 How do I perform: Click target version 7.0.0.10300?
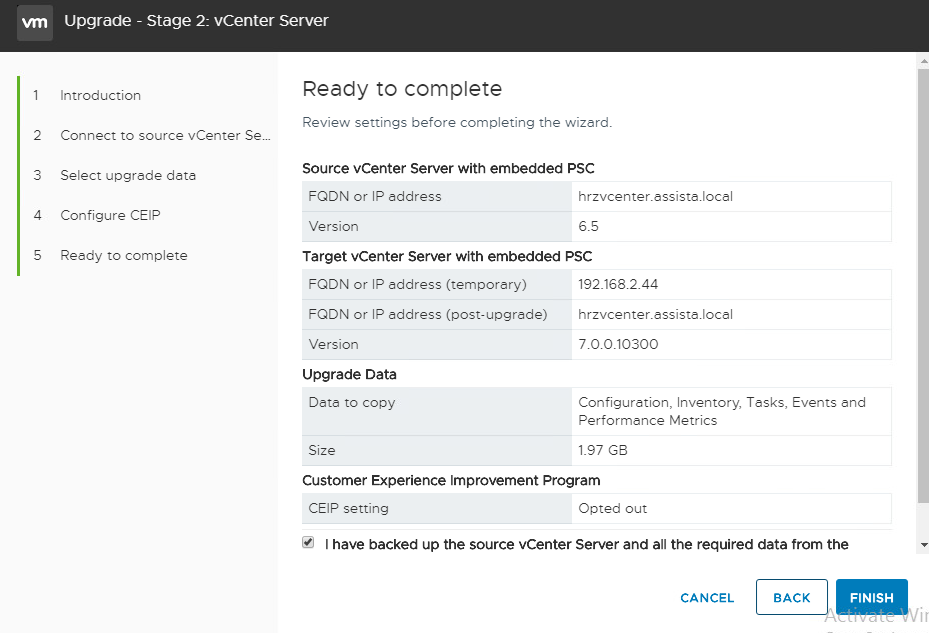point(618,344)
